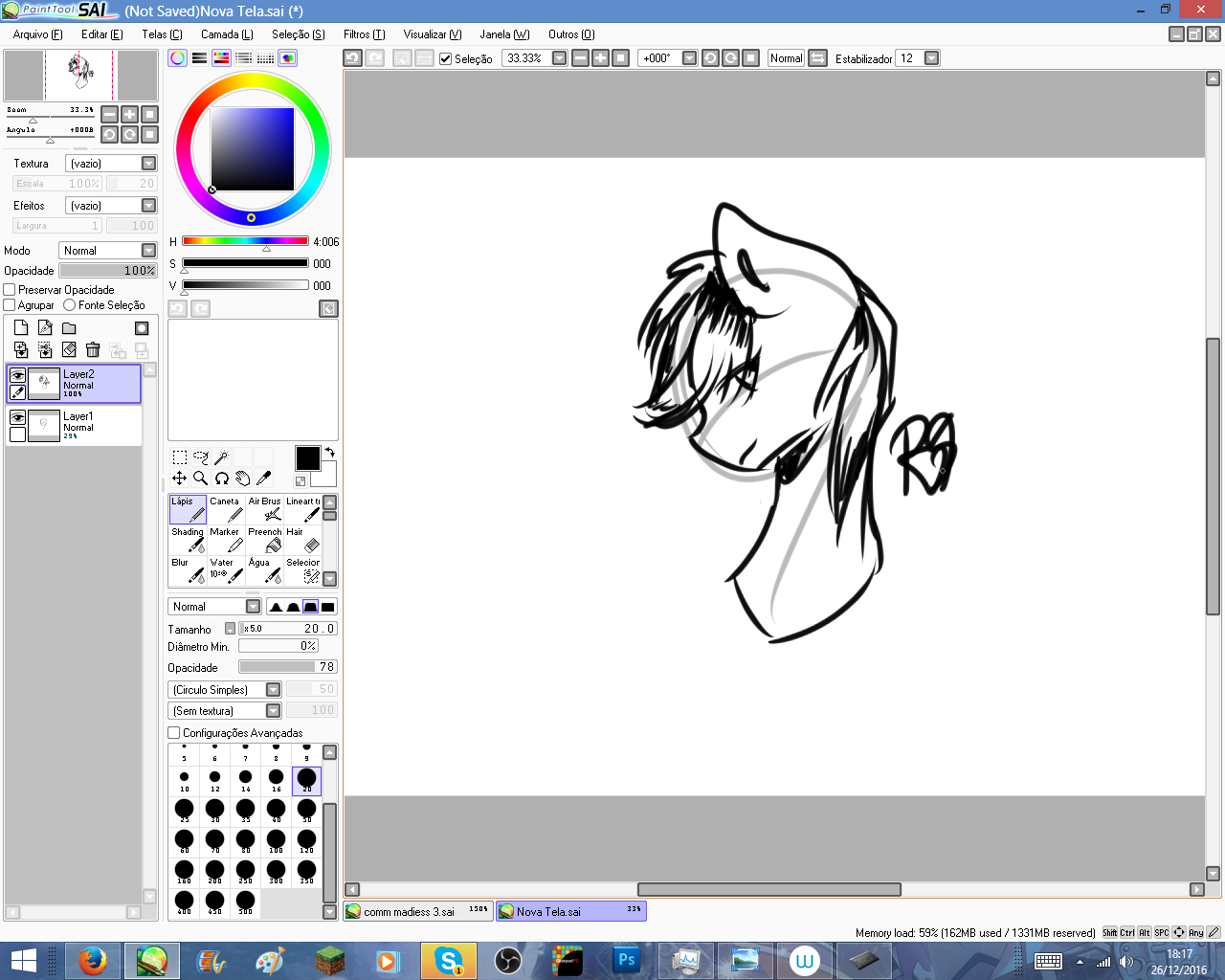Select the Preench bucket fill tool
Viewport: 1225px width, 980px height.
(264, 540)
